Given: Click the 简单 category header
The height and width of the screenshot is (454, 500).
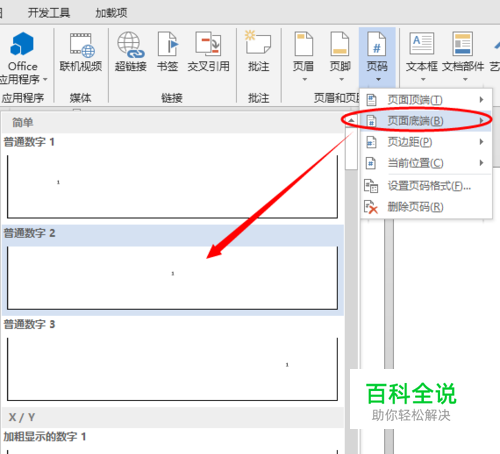Looking at the screenshot, I should [x=173, y=123].
